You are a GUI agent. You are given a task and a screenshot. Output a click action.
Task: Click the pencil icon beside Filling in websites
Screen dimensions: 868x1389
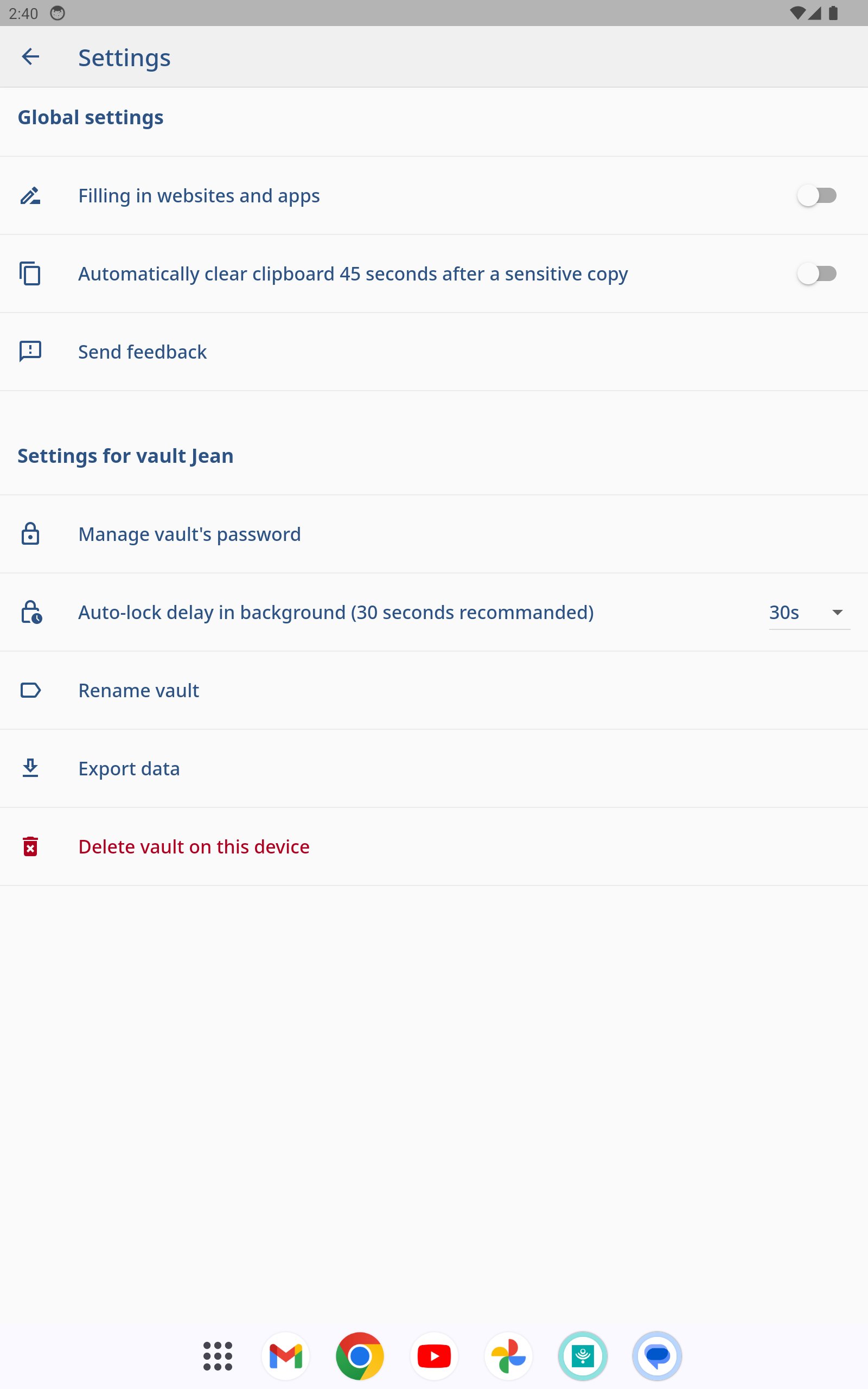tap(30, 196)
